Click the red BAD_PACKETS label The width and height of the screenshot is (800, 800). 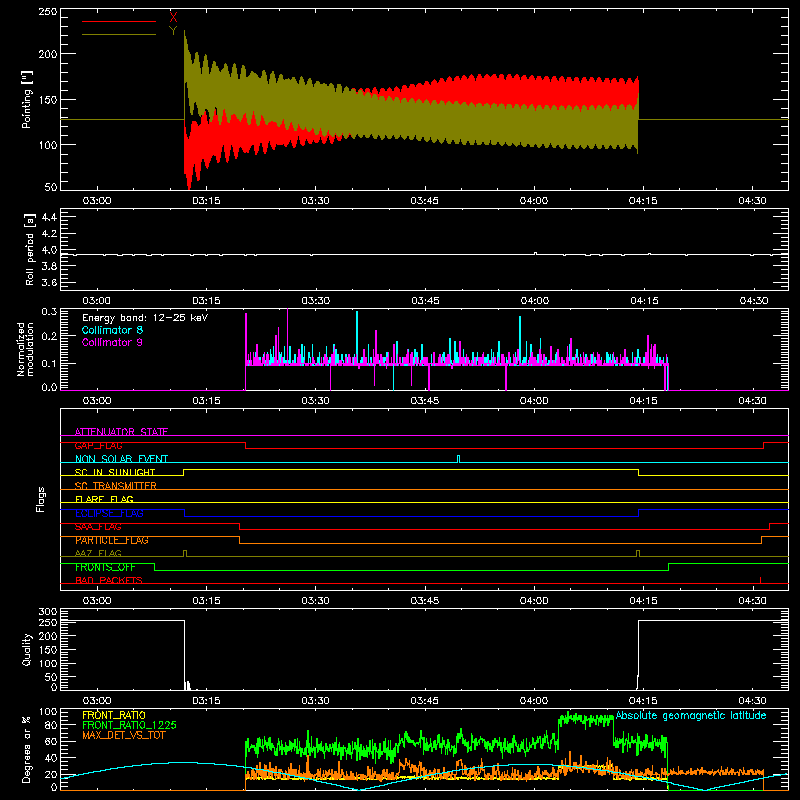(109, 580)
